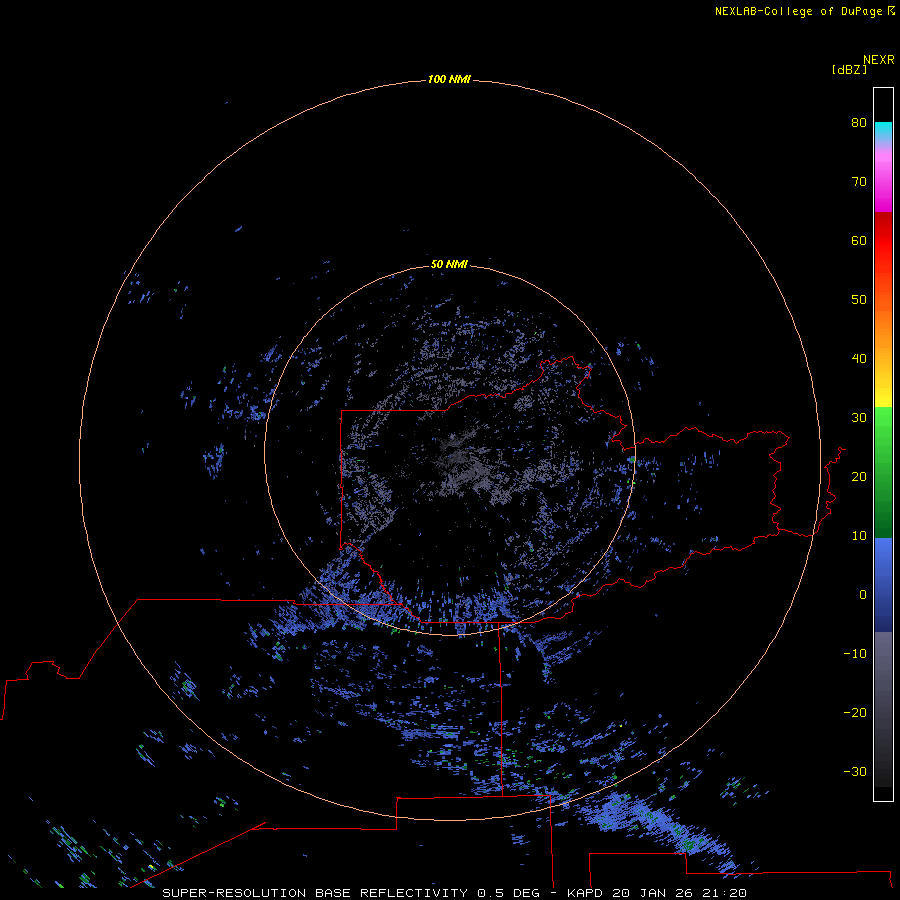This screenshot has height=900, width=900.
Task: Click the -30 dBZ scale value
Action: click(855, 771)
